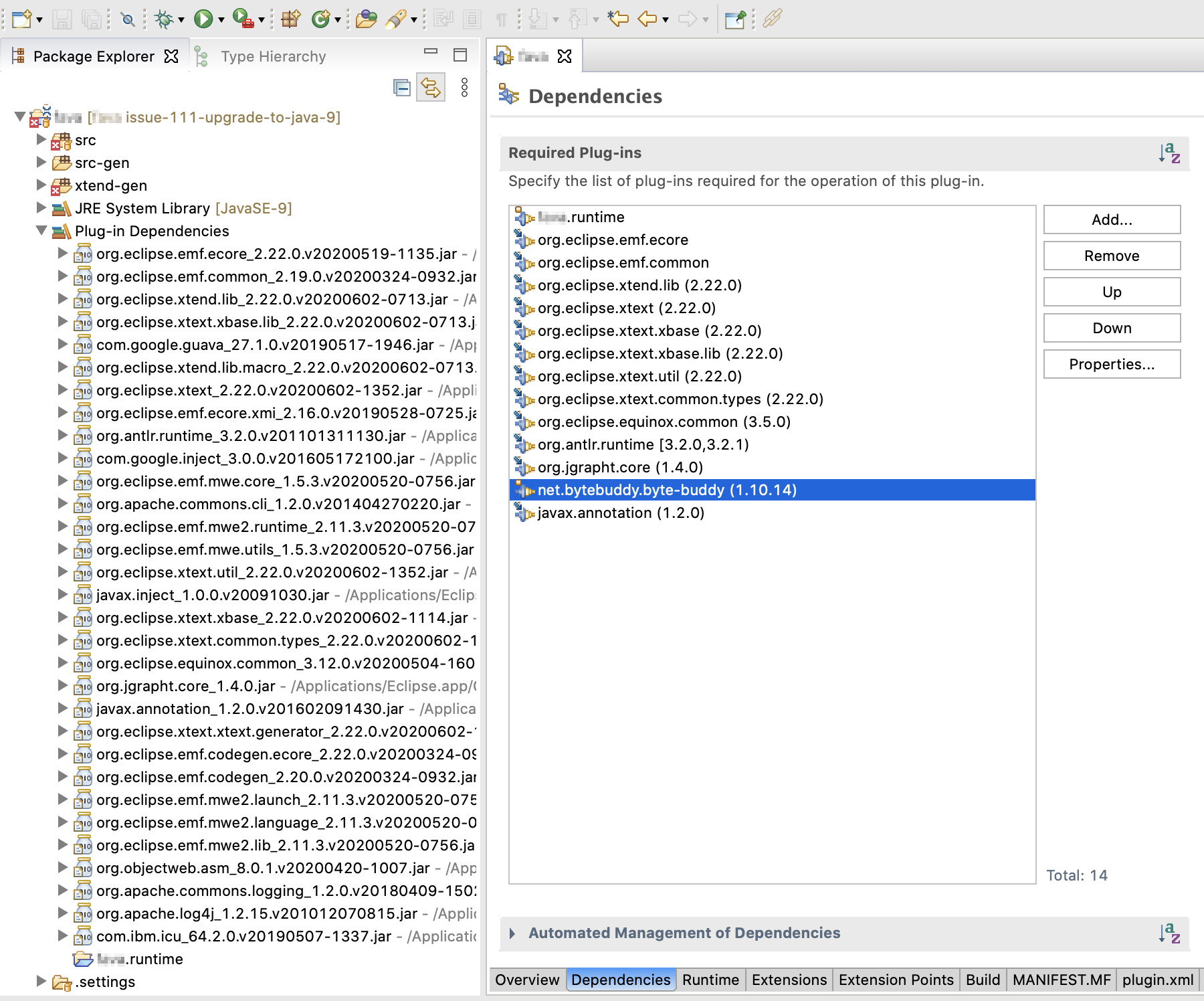Minimize the Package Explorer view
The width and height of the screenshot is (1204, 1001).
431,52
